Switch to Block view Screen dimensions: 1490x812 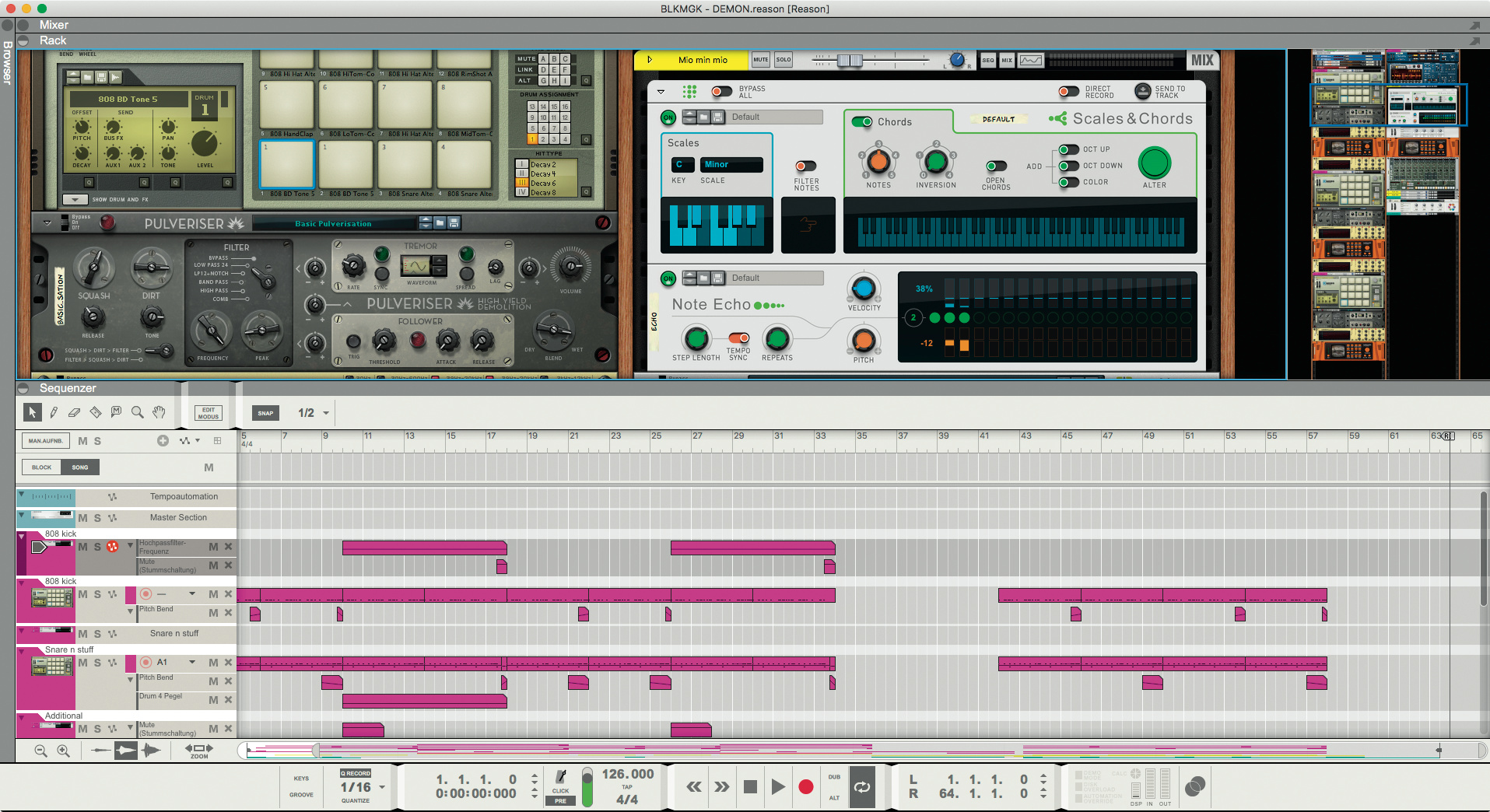click(x=42, y=467)
